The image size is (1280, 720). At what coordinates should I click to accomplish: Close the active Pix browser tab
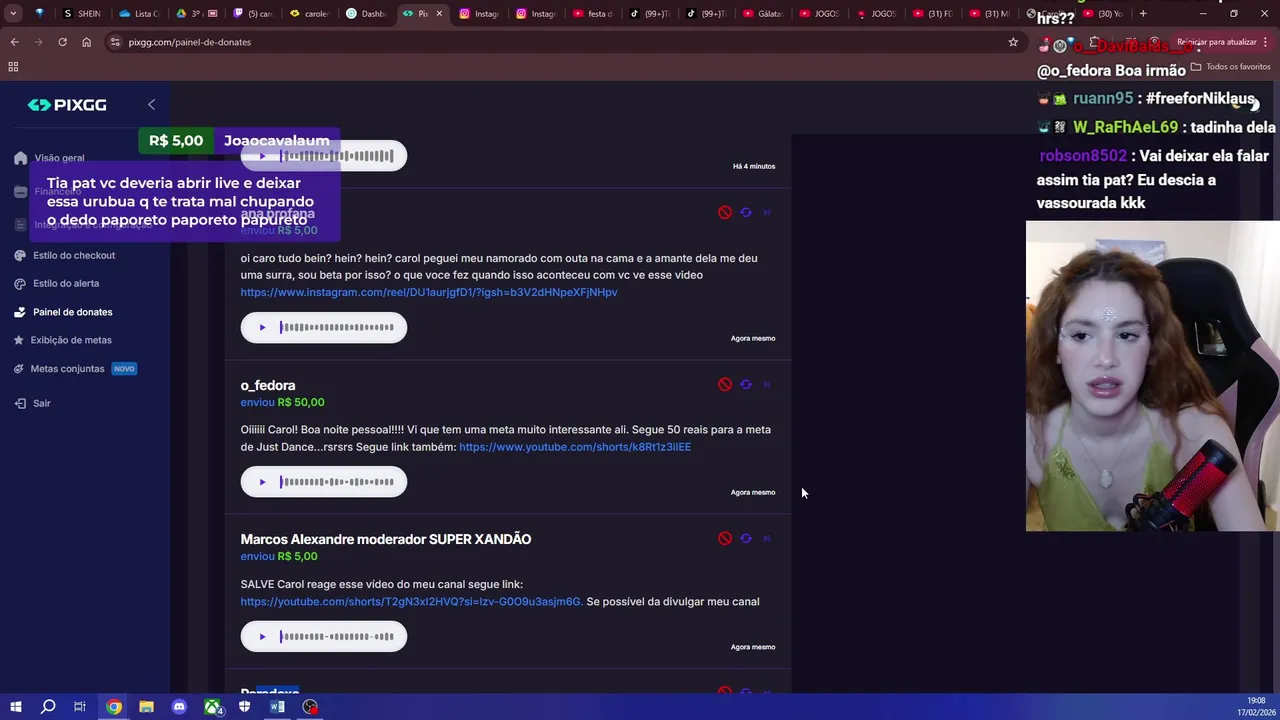pyautogui.click(x=438, y=14)
